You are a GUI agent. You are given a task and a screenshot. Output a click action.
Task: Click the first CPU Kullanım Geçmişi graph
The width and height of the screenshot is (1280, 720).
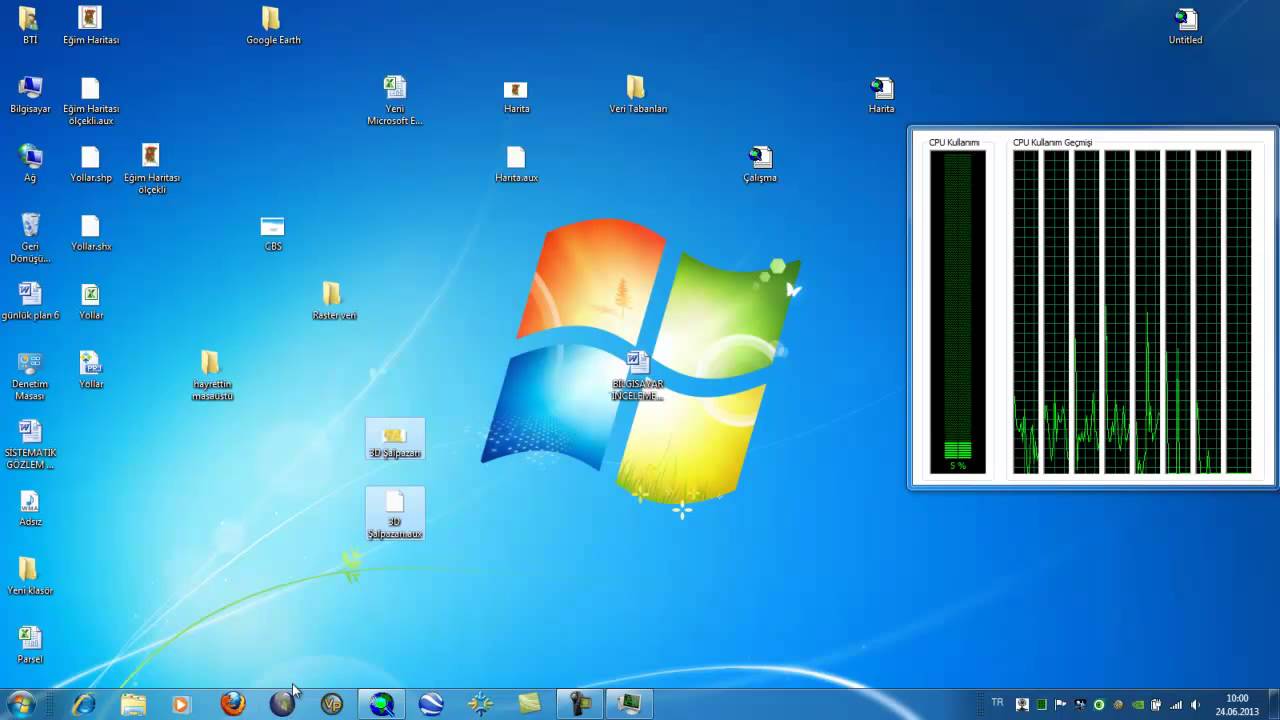click(1026, 311)
